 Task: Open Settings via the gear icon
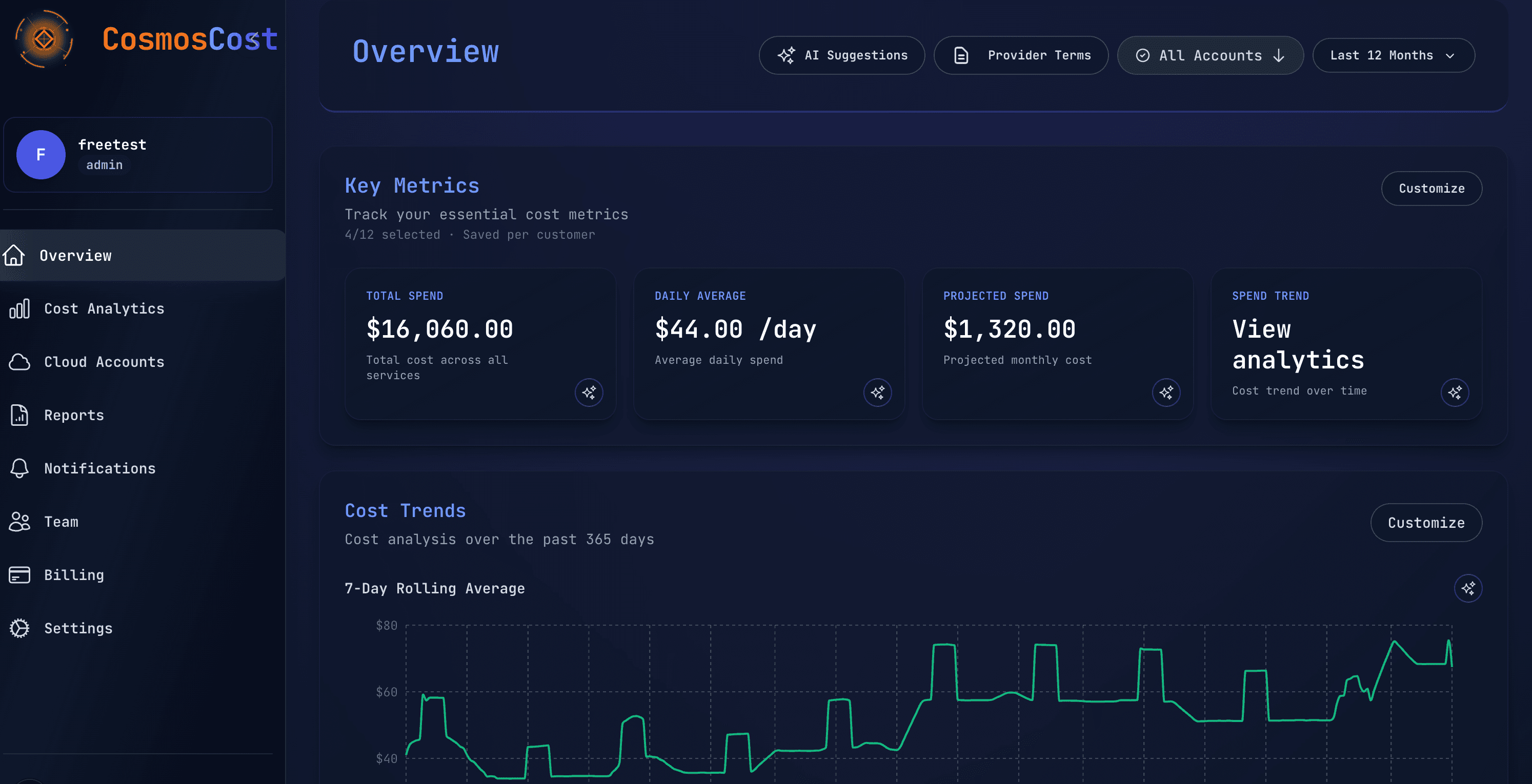click(19, 628)
